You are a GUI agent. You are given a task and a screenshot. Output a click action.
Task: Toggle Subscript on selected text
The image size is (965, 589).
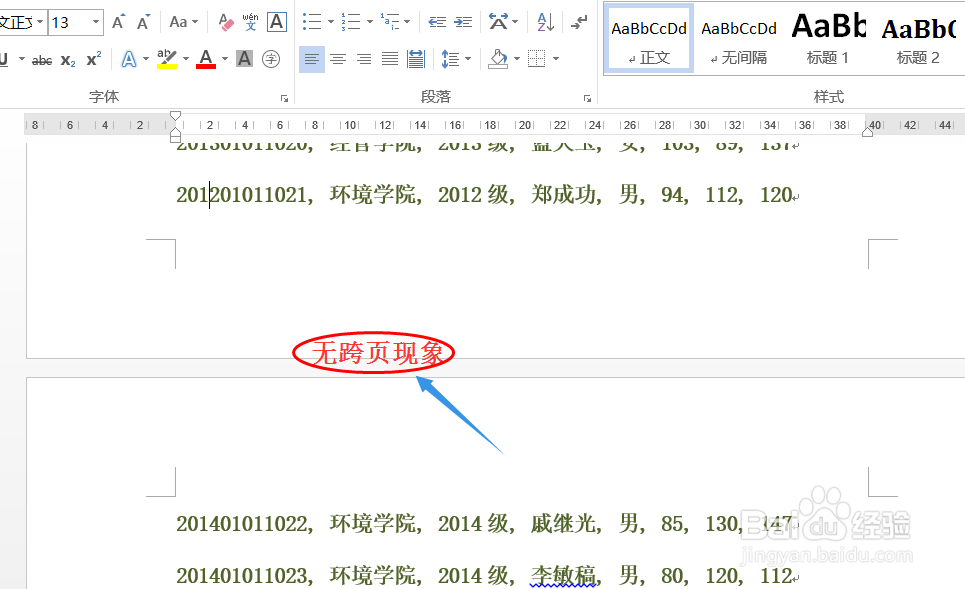click(67, 59)
